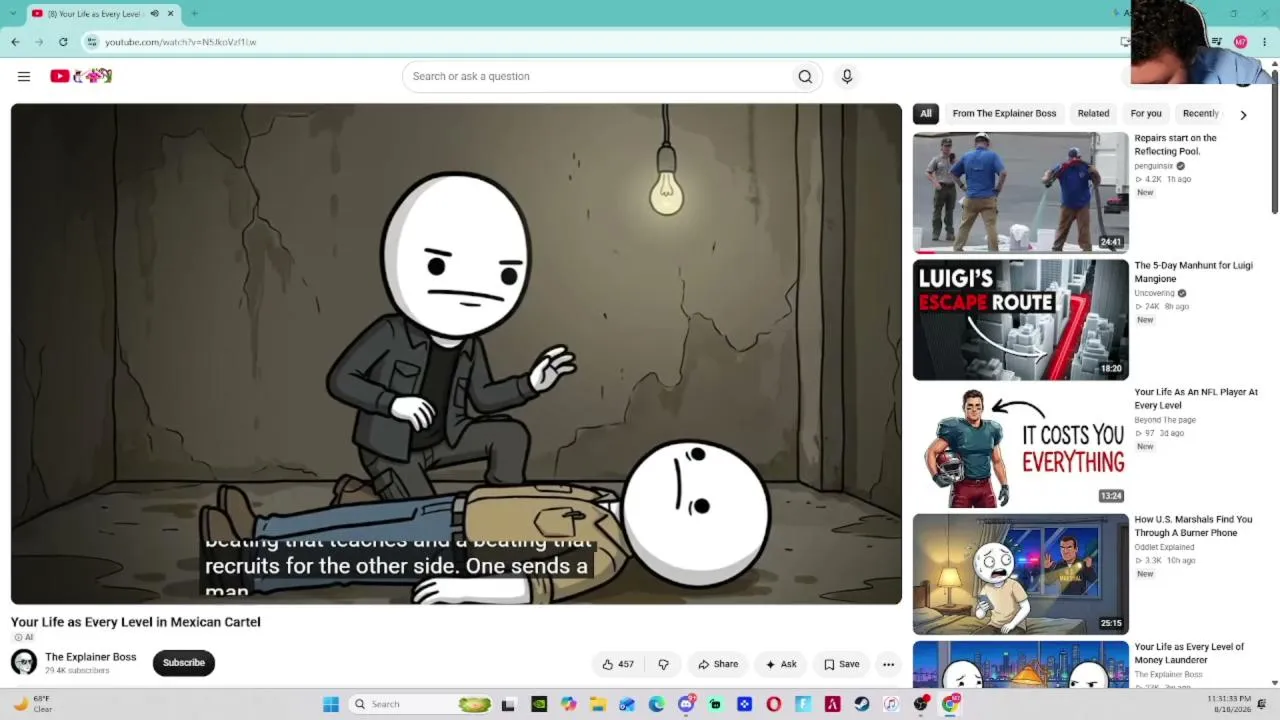The height and width of the screenshot is (720, 1280).
Task: Click the Windows taskbar search box
Action: pyautogui.click(x=422, y=704)
